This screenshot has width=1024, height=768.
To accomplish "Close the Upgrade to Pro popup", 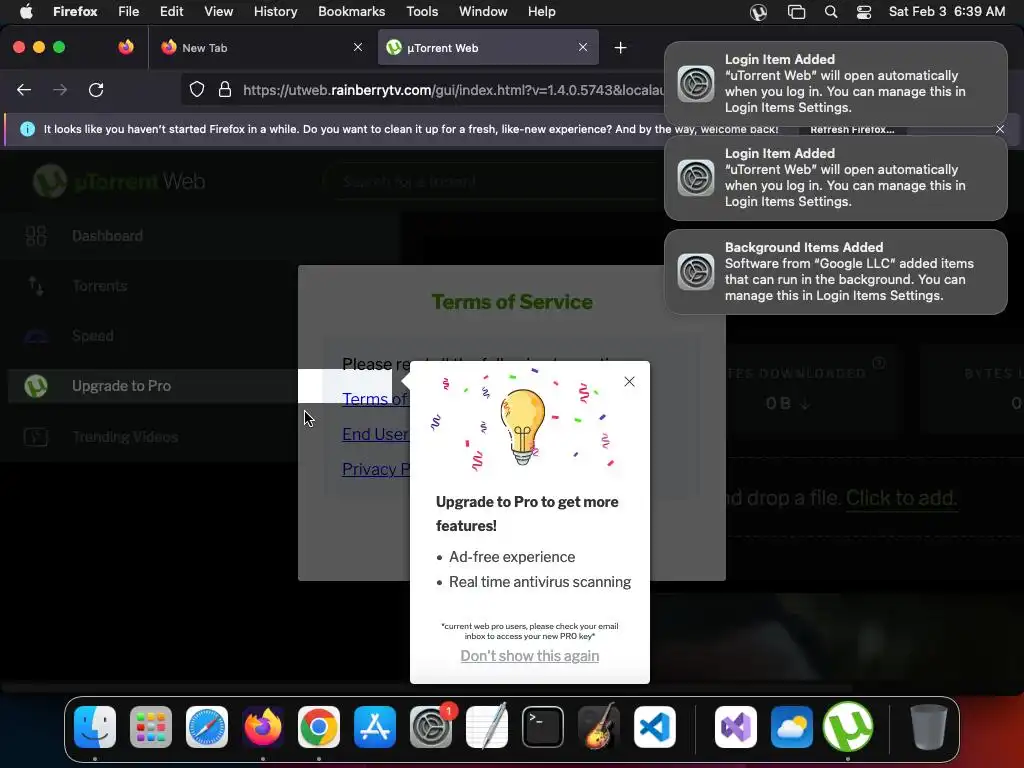I will (629, 381).
